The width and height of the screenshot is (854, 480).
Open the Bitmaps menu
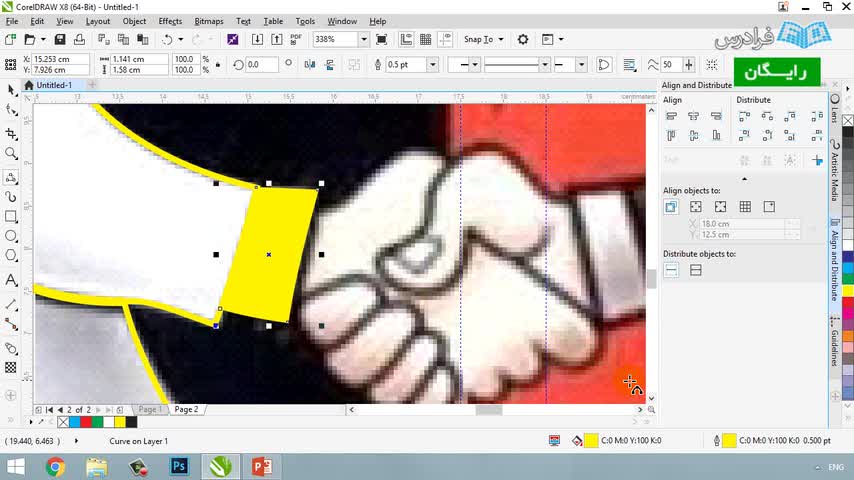(209, 21)
